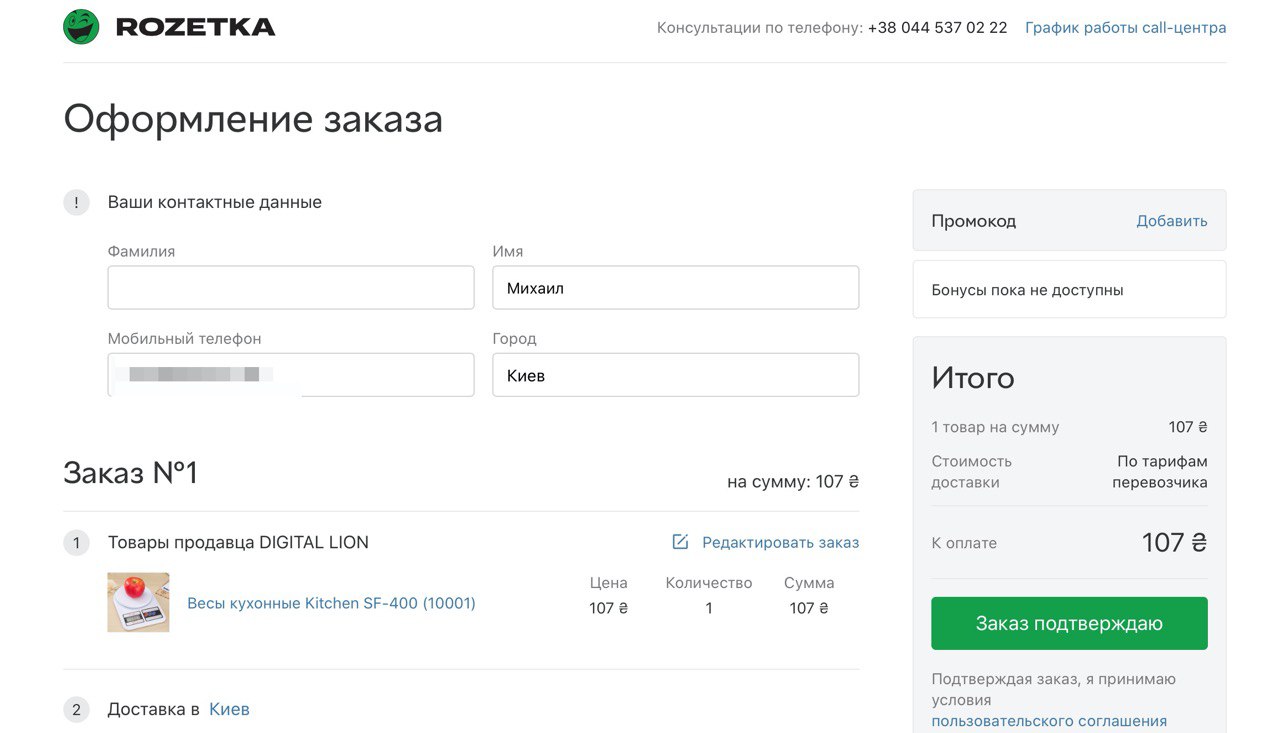The image size is (1280, 733).
Task: Click Киев link in delivery section
Action: [229, 709]
